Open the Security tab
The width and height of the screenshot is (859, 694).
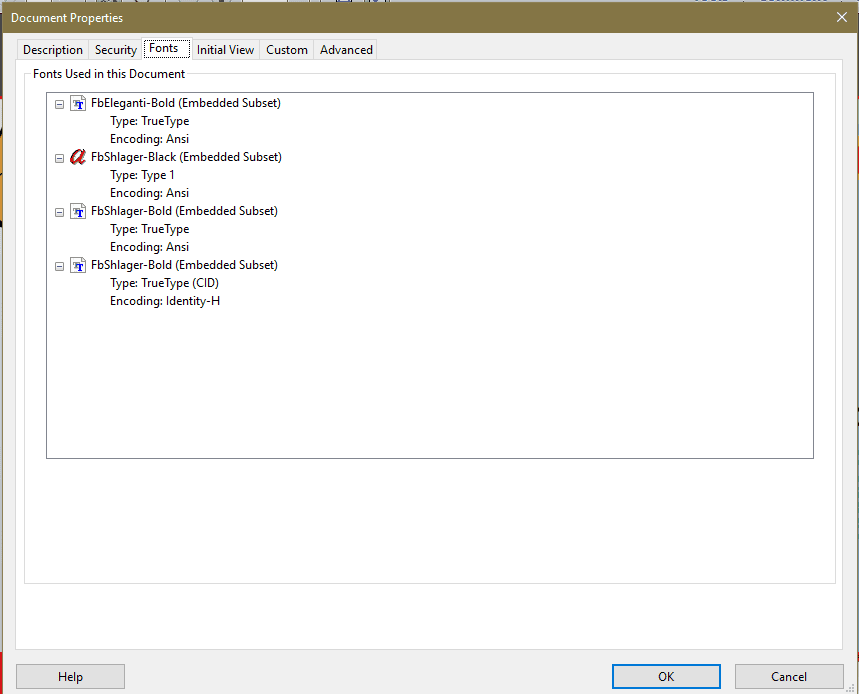116,50
